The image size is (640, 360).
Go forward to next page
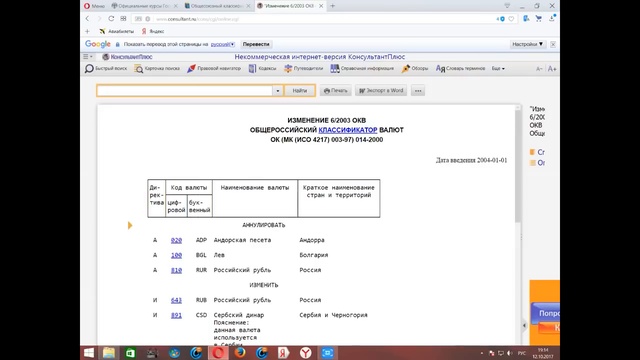(x=99, y=19)
